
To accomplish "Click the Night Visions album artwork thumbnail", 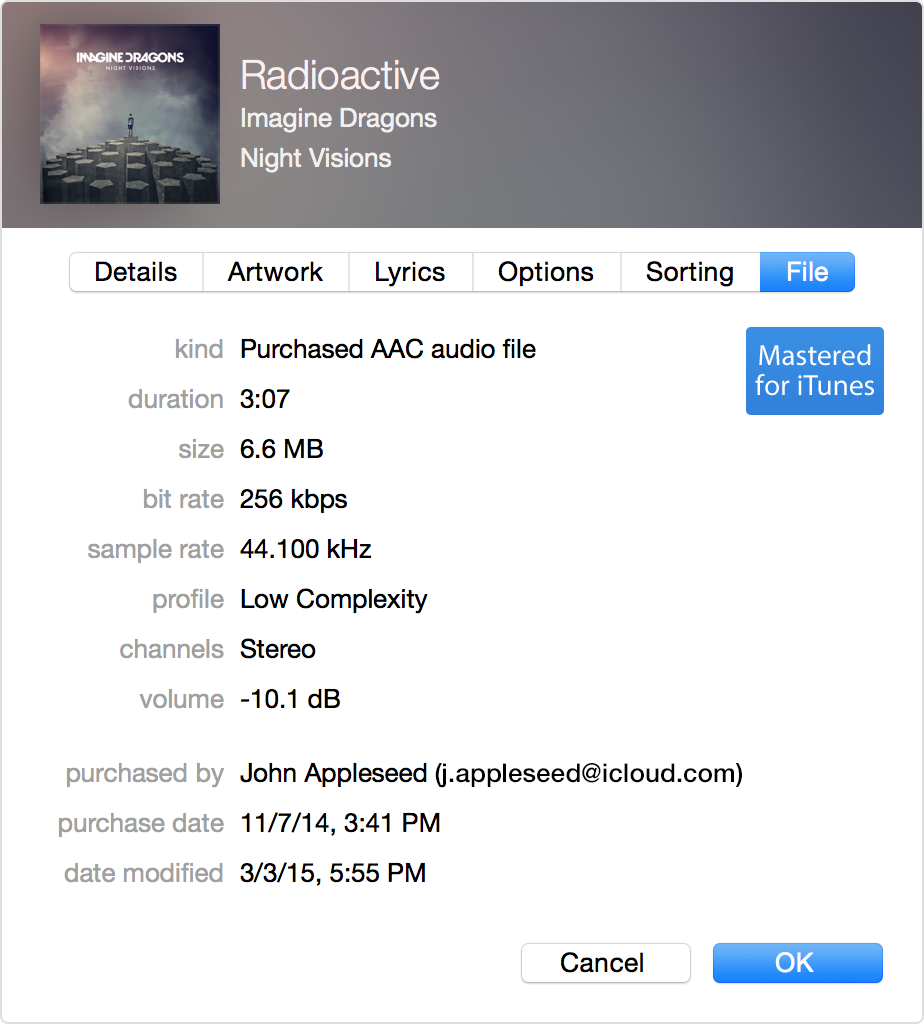I will (130, 114).
